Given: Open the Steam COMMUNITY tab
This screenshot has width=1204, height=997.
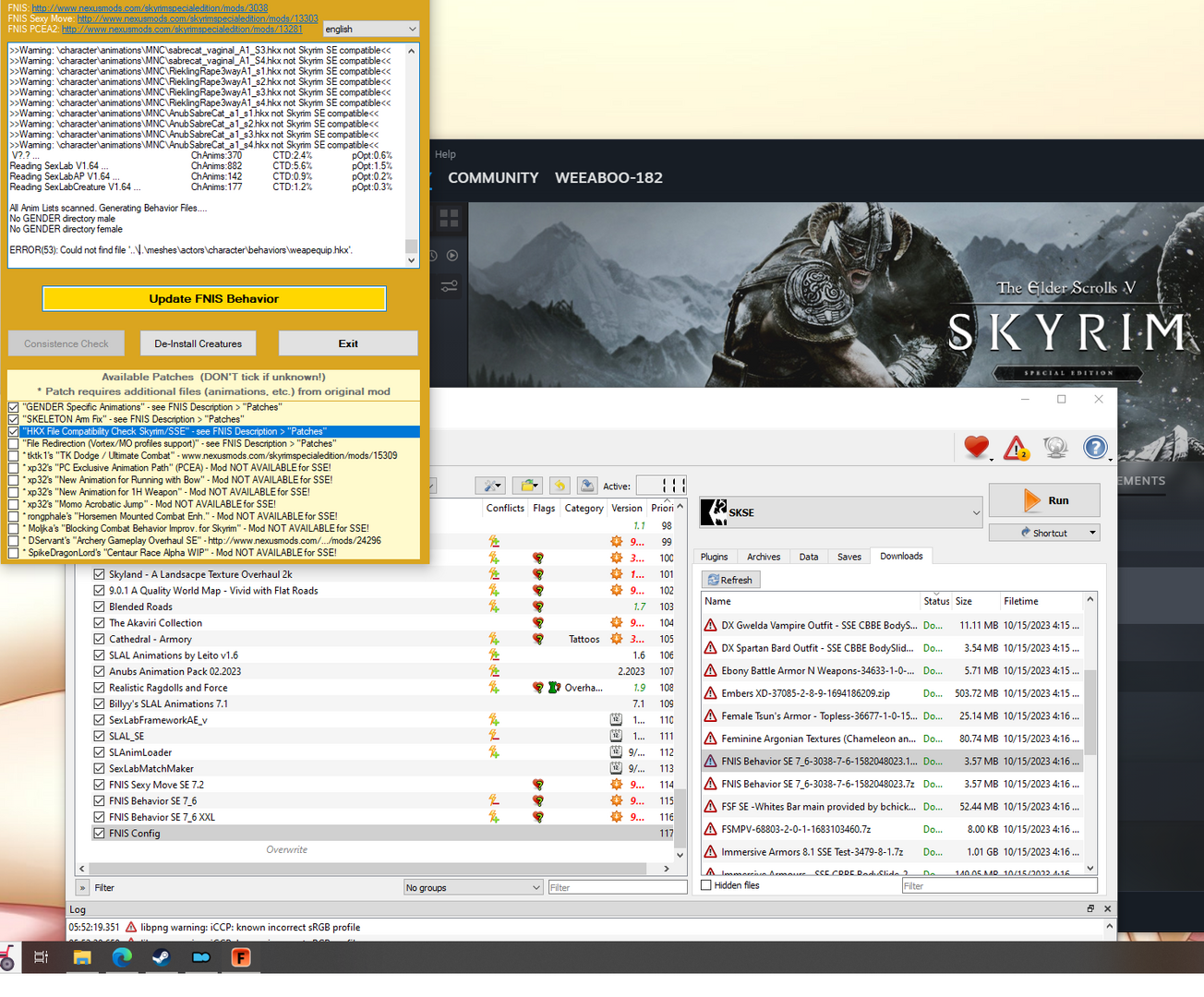Looking at the screenshot, I should pyautogui.click(x=493, y=177).
